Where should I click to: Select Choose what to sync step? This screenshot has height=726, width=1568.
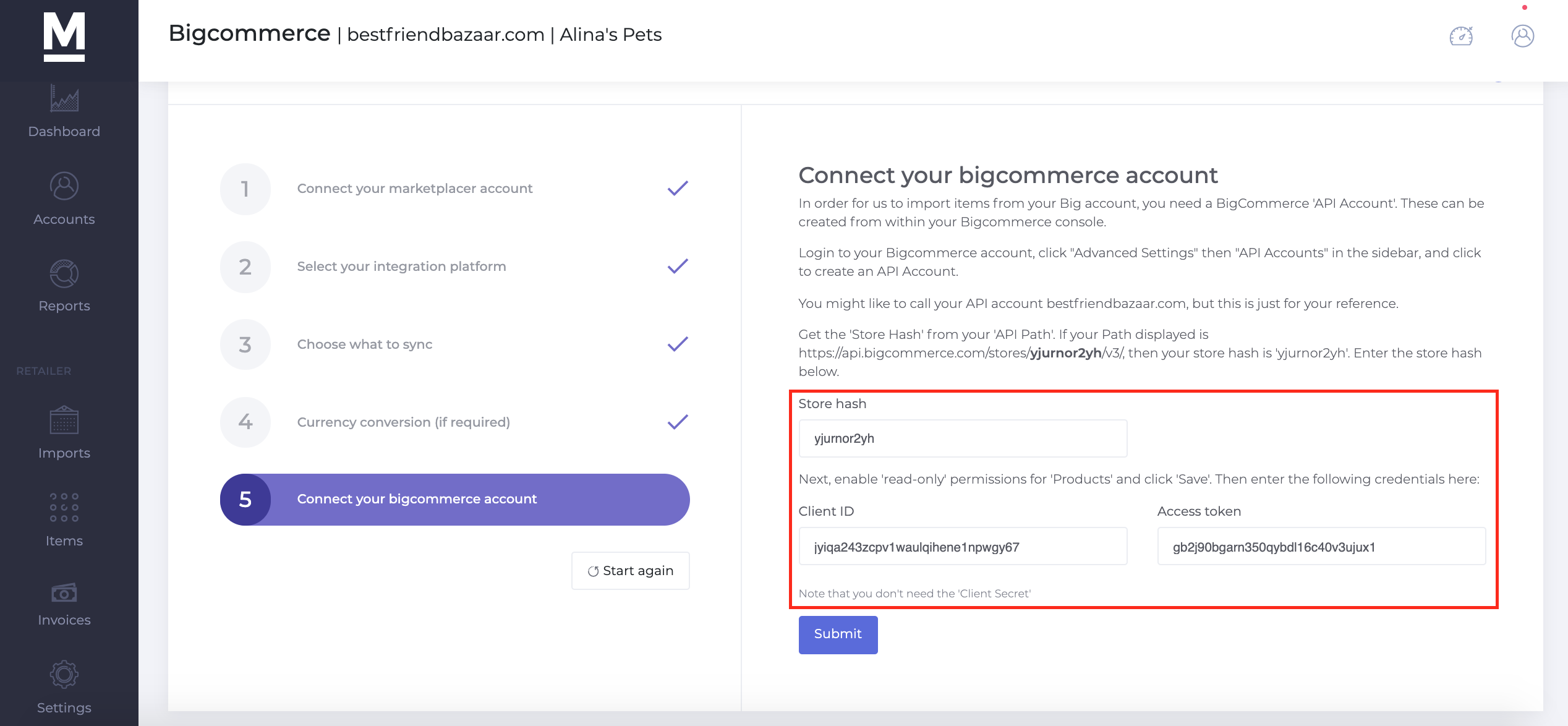pos(365,344)
